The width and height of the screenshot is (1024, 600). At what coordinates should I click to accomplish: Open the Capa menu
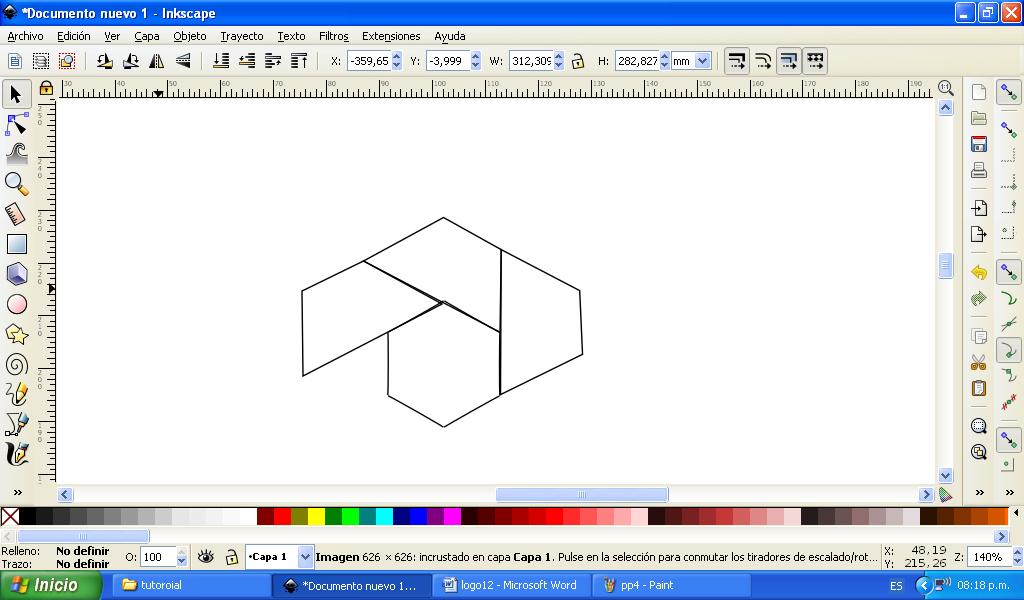pos(147,37)
